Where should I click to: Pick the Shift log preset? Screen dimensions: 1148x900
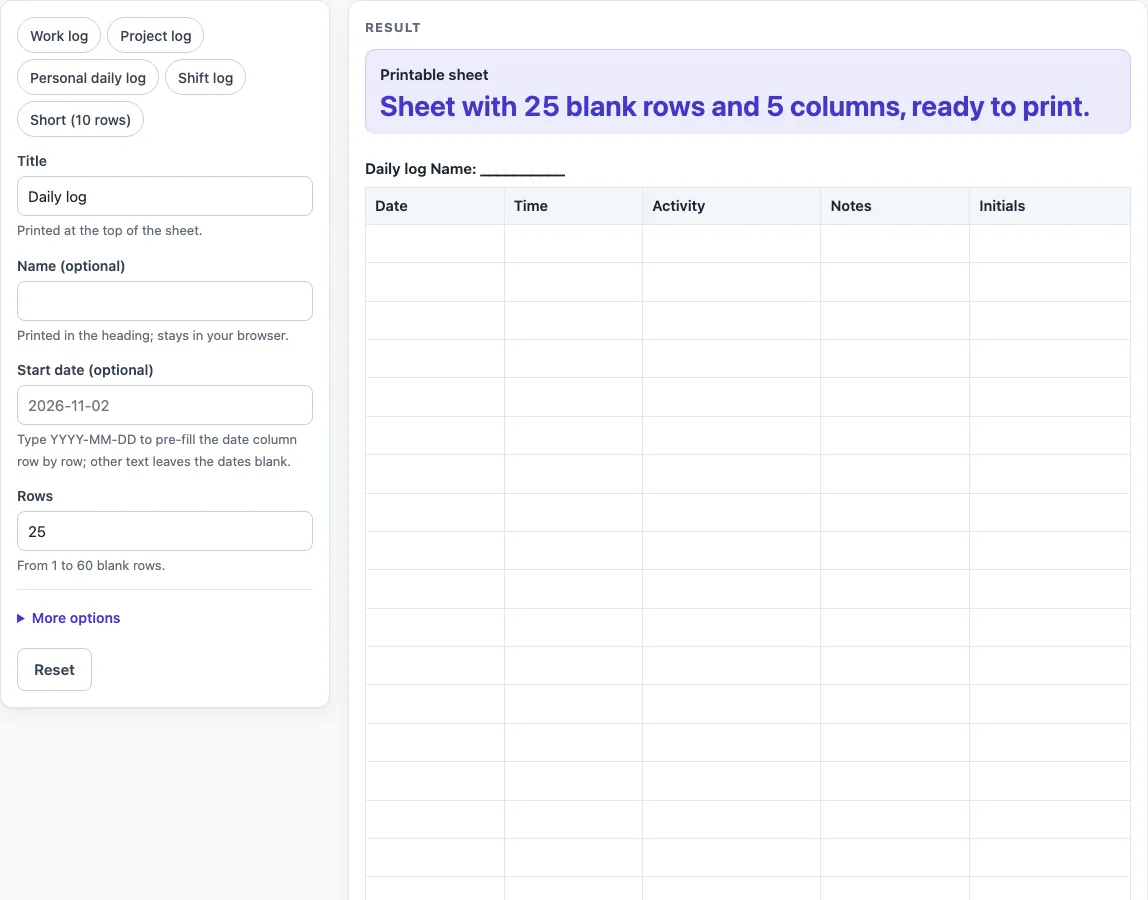point(205,78)
